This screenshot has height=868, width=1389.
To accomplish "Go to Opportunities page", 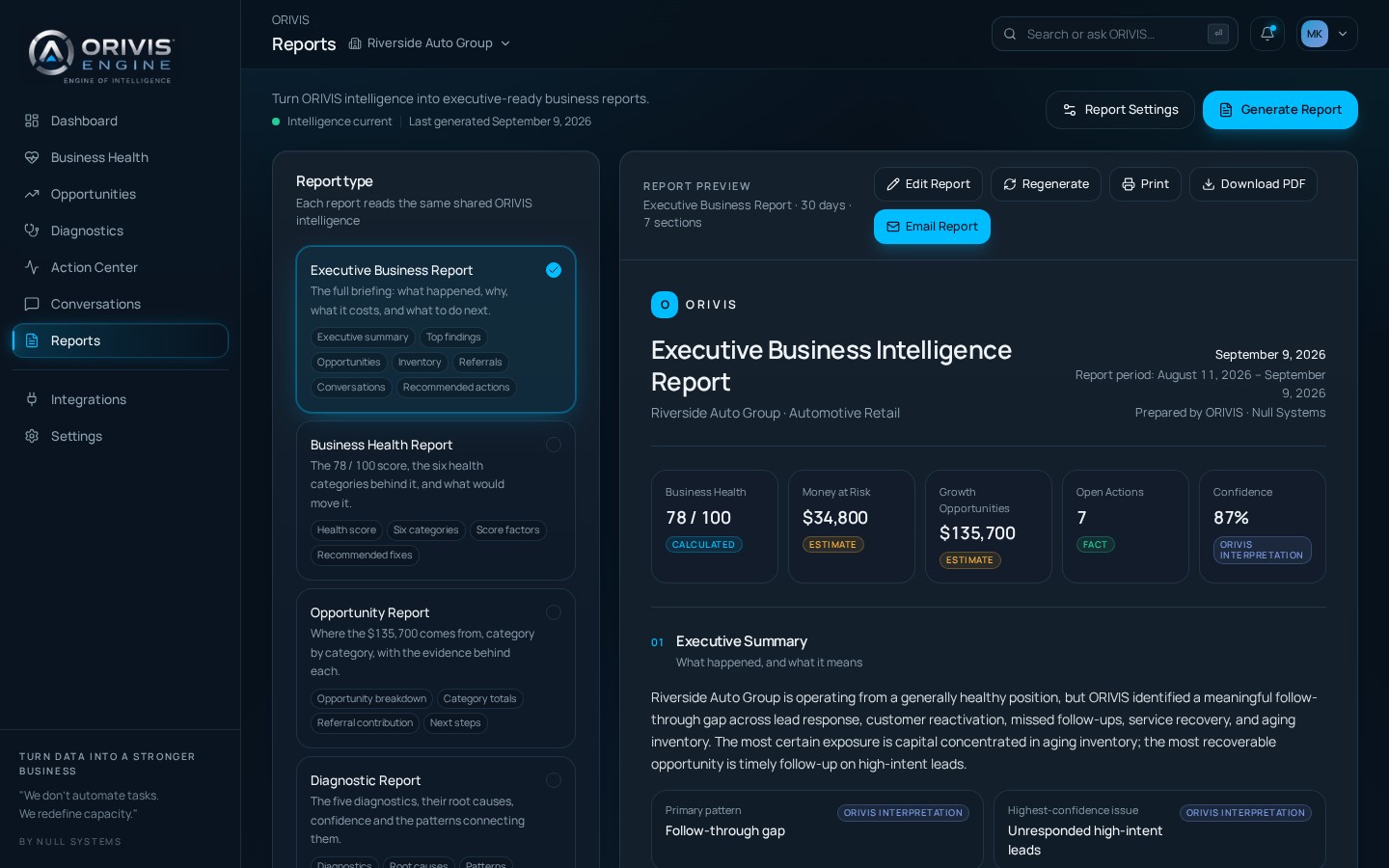I will 120,194.
